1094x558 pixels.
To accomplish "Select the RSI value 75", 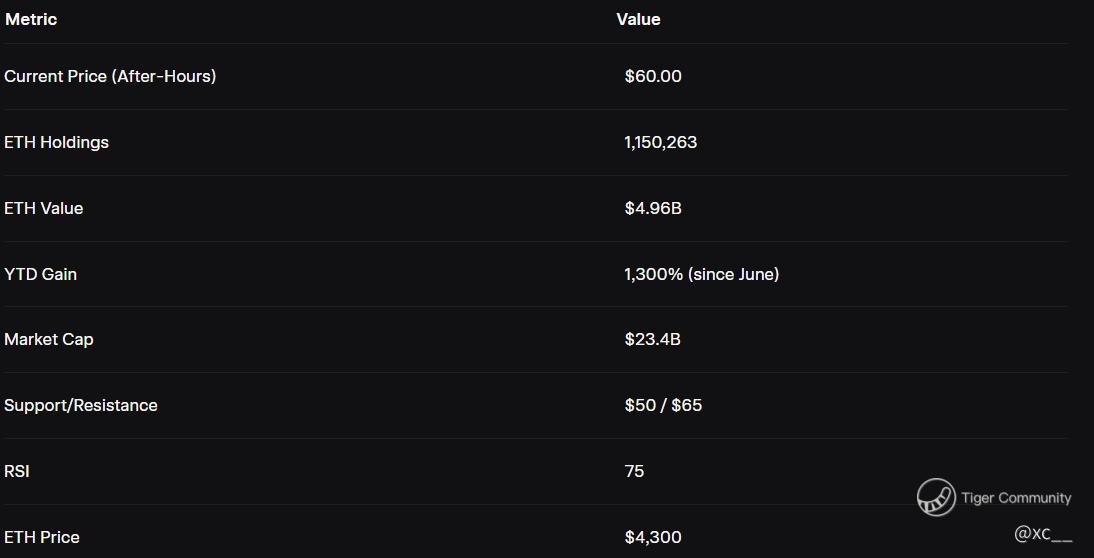I will point(634,471).
